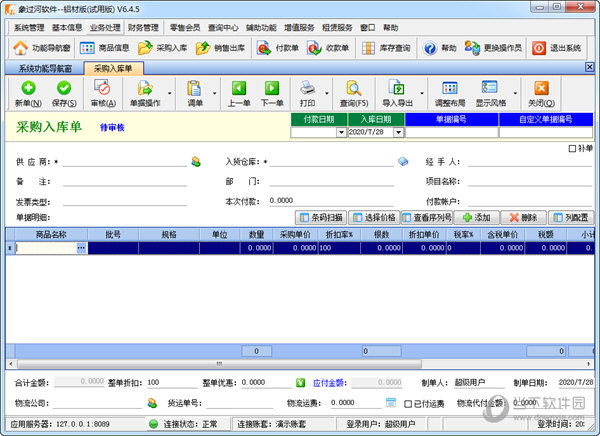Expand the 付款日期 date dropdown

click(x=341, y=132)
